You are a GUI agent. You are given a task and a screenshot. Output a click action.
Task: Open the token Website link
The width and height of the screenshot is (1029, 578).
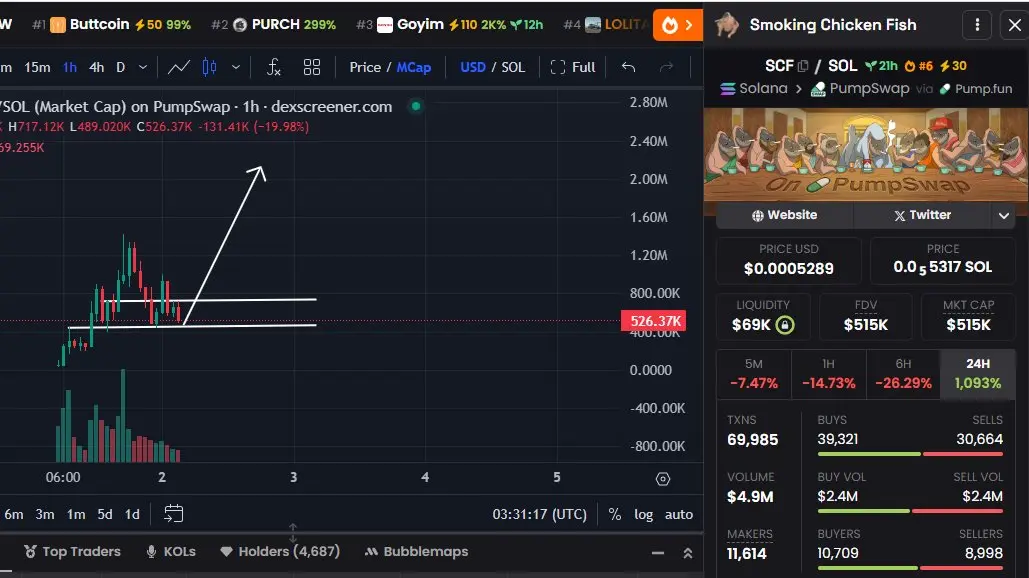click(x=784, y=215)
